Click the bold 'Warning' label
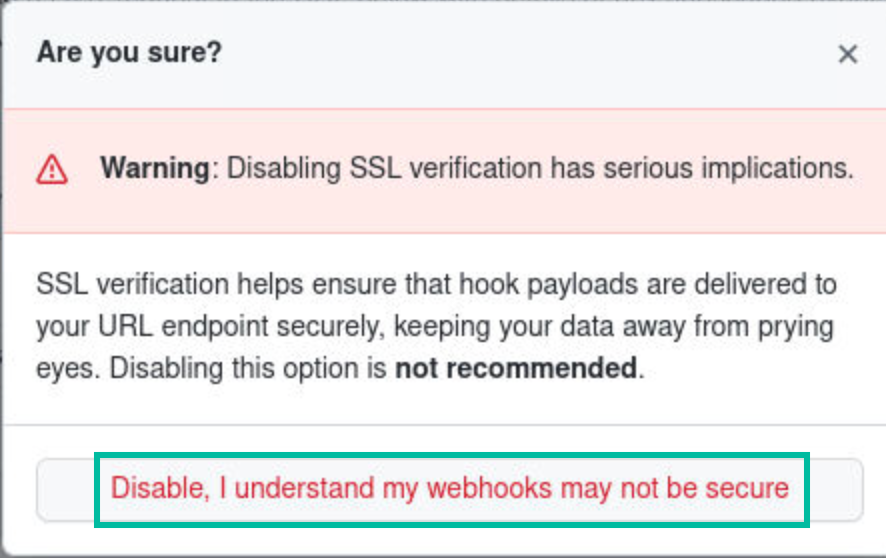The width and height of the screenshot is (886, 558). pyautogui.click(x=155, y=168)
